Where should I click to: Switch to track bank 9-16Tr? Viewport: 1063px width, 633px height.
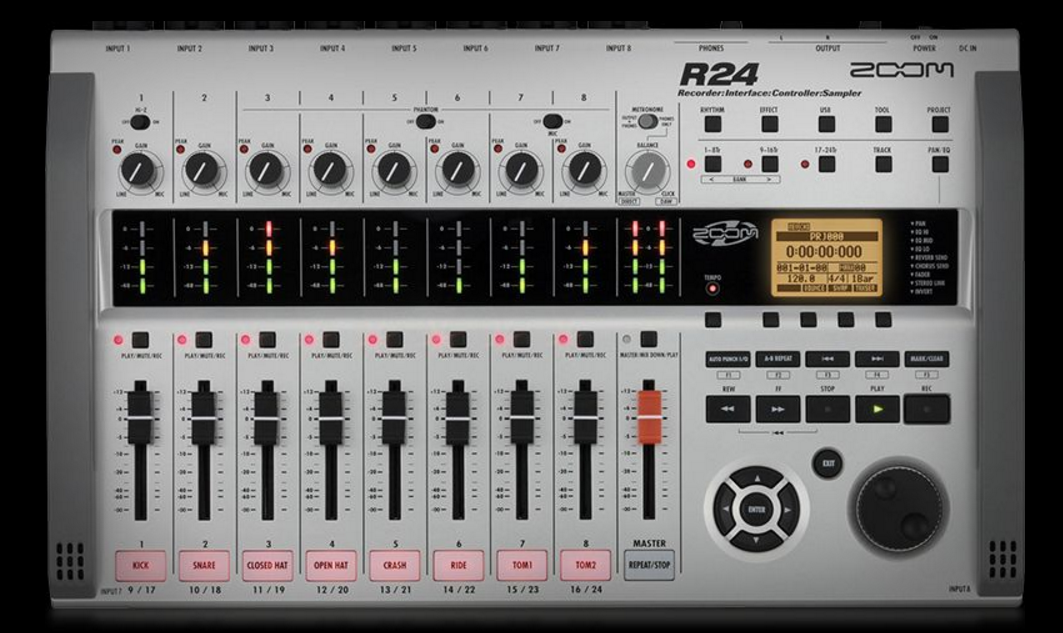coord(769,164)
